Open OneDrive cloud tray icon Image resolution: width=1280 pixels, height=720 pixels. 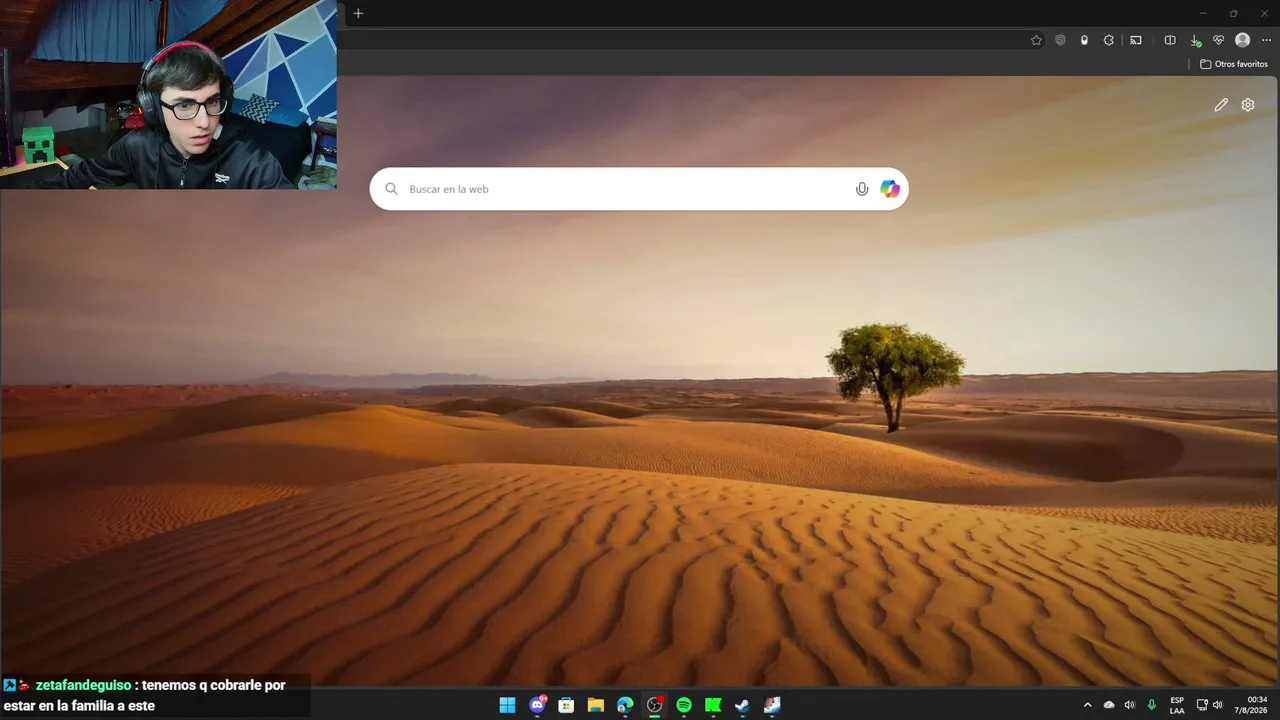coord(1109,705)
